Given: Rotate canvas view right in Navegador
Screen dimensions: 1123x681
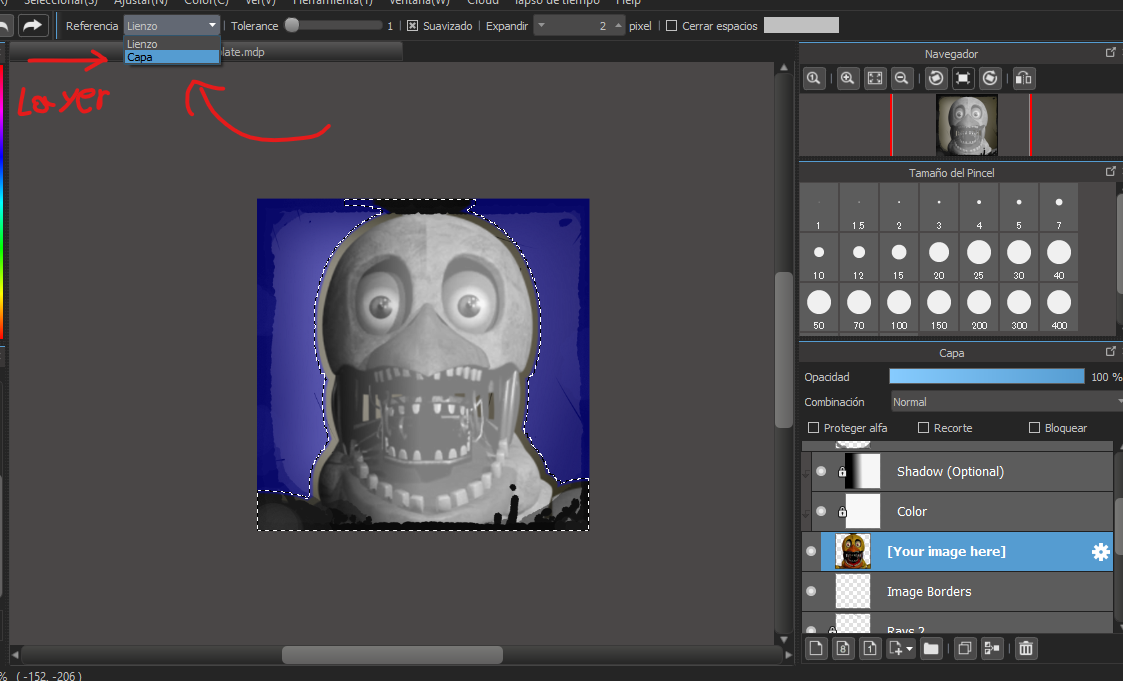Looking at the screenshot, I should click(989, 78).
